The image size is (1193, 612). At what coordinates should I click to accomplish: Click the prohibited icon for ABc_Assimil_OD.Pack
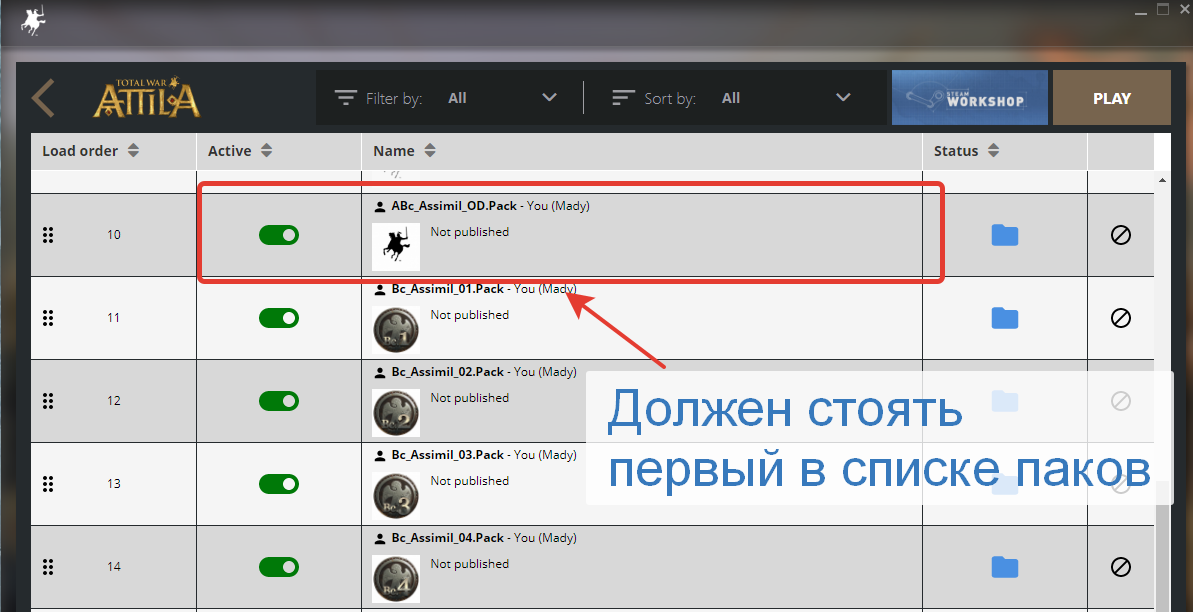[x=1121, y=235]
